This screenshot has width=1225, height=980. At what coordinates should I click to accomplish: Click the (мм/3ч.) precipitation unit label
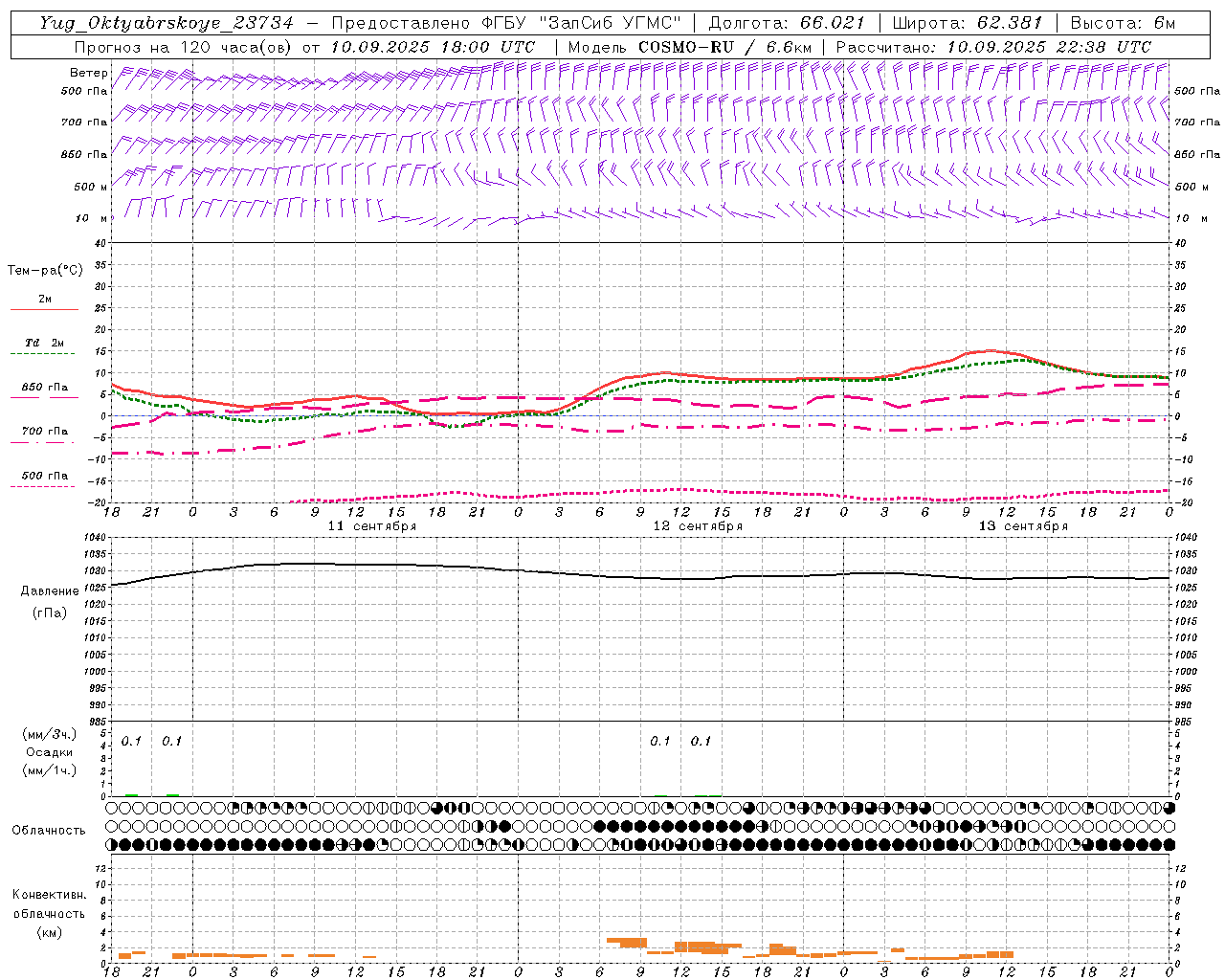(x=50, y=734)
